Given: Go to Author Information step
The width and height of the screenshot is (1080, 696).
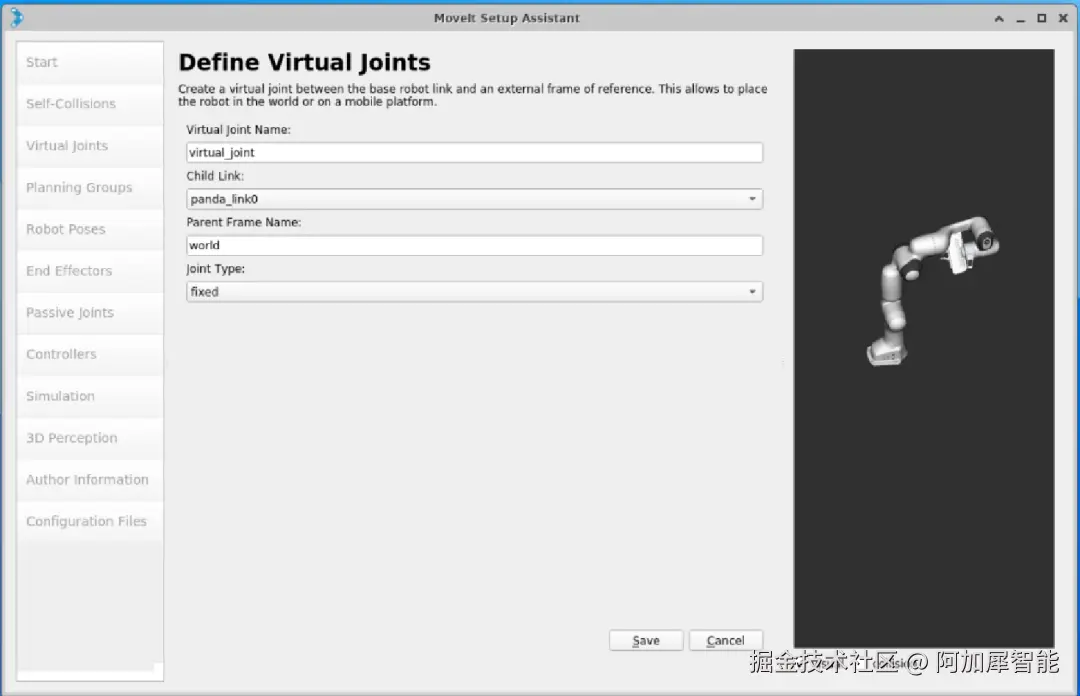Looking at the screenshot, I should 90,480.
